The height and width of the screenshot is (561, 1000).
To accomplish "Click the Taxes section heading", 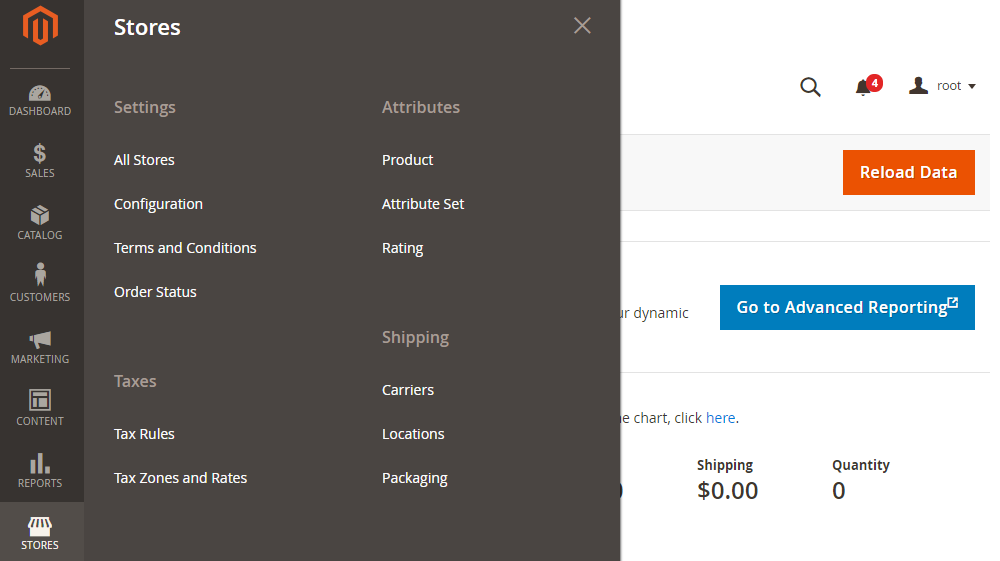I will click(x=135, y=381).
